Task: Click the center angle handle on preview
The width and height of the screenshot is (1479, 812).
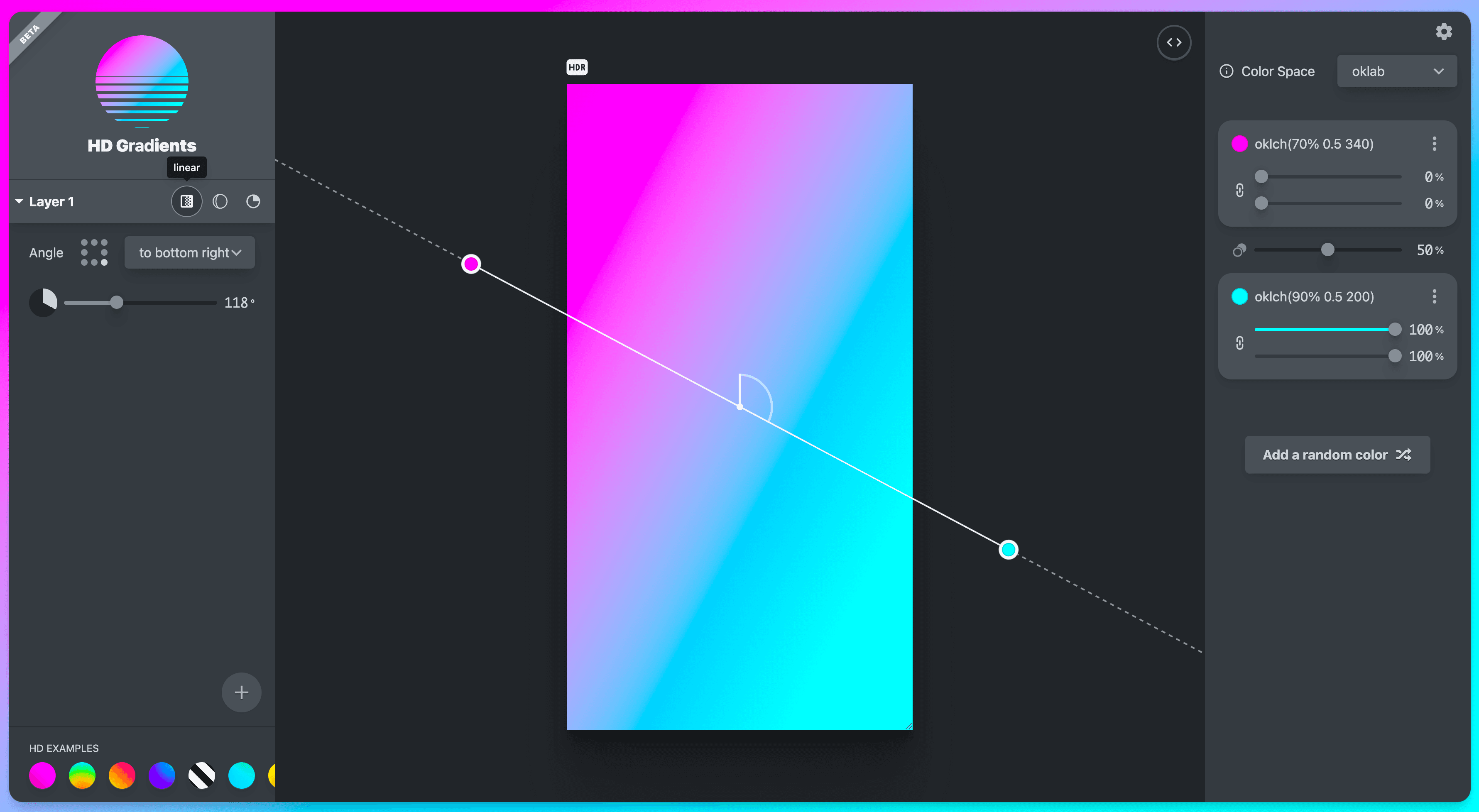Action: pyautogui.click(x=740, y=407)
